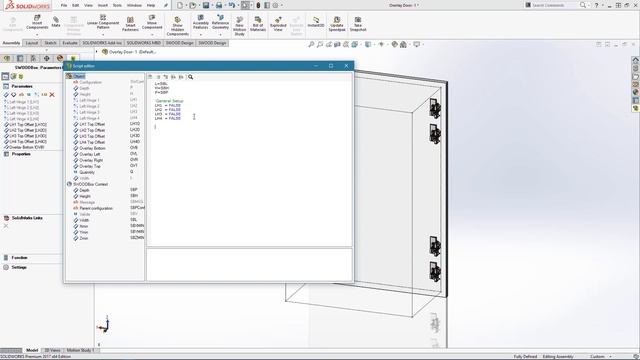Viewport: 640px width, 360px height.
Task: Open the Insert menu
Action: (103, 5)
